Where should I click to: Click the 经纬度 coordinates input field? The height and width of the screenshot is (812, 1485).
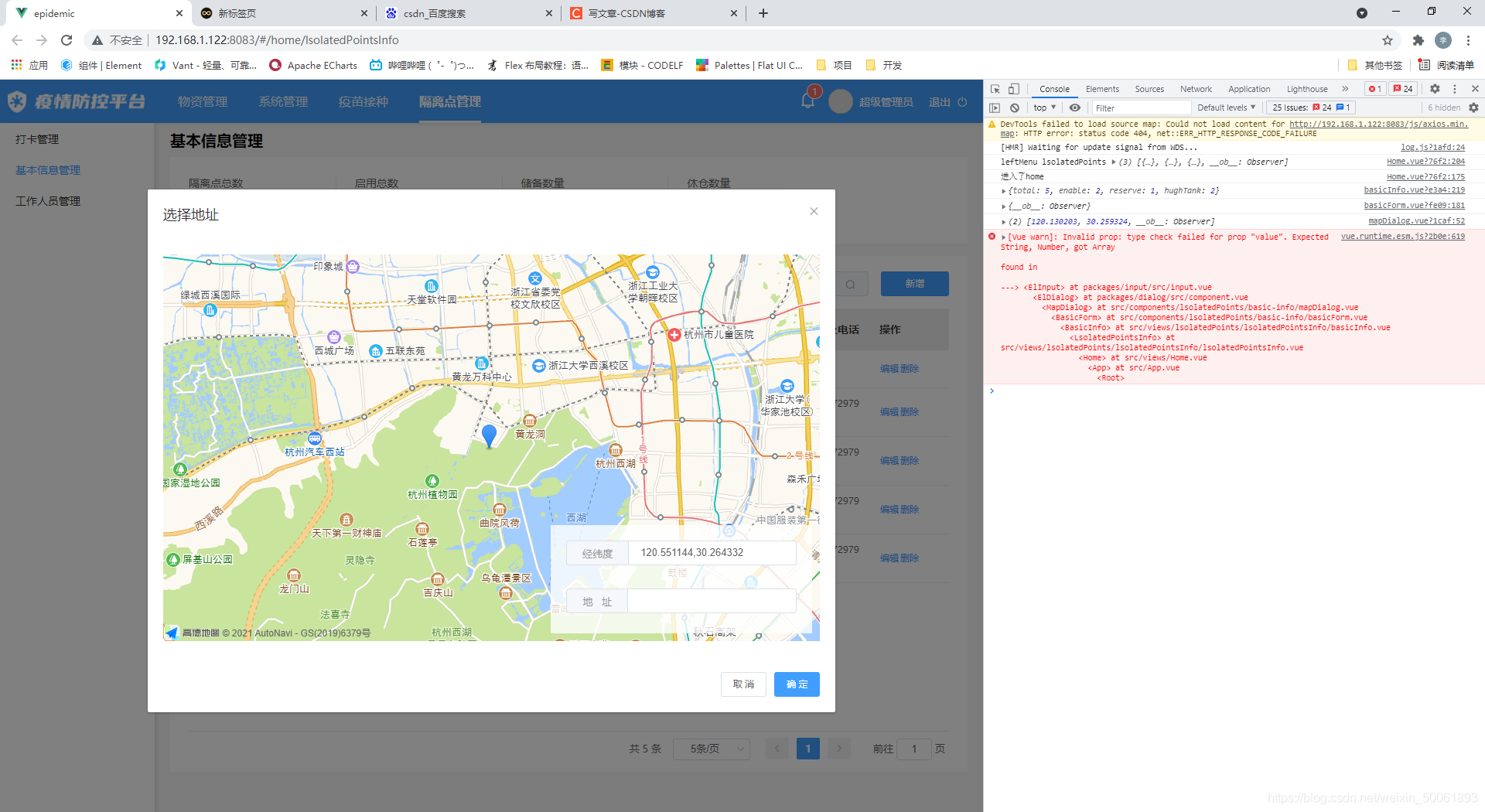pyautogui.click(x=712, y=553)
